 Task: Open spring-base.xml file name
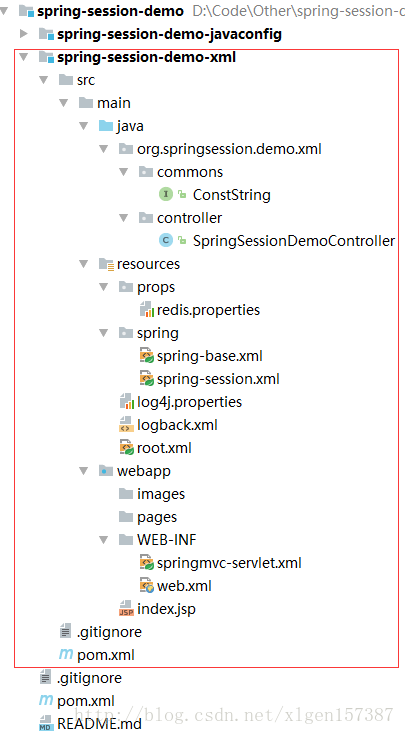pos(210,356)
